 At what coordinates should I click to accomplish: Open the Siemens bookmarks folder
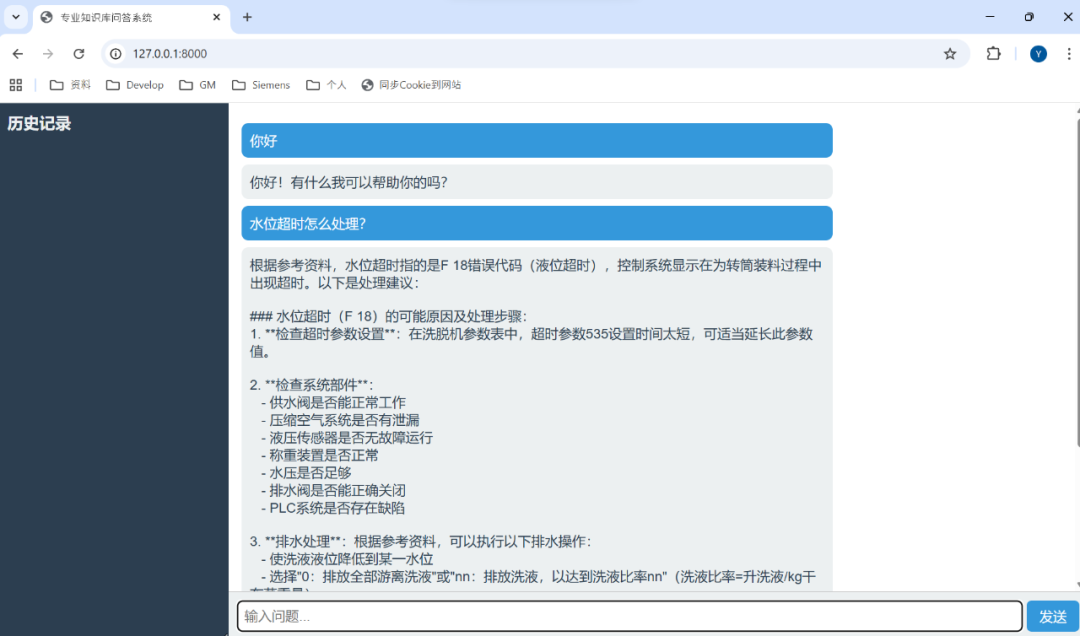[x=261, y=85]
